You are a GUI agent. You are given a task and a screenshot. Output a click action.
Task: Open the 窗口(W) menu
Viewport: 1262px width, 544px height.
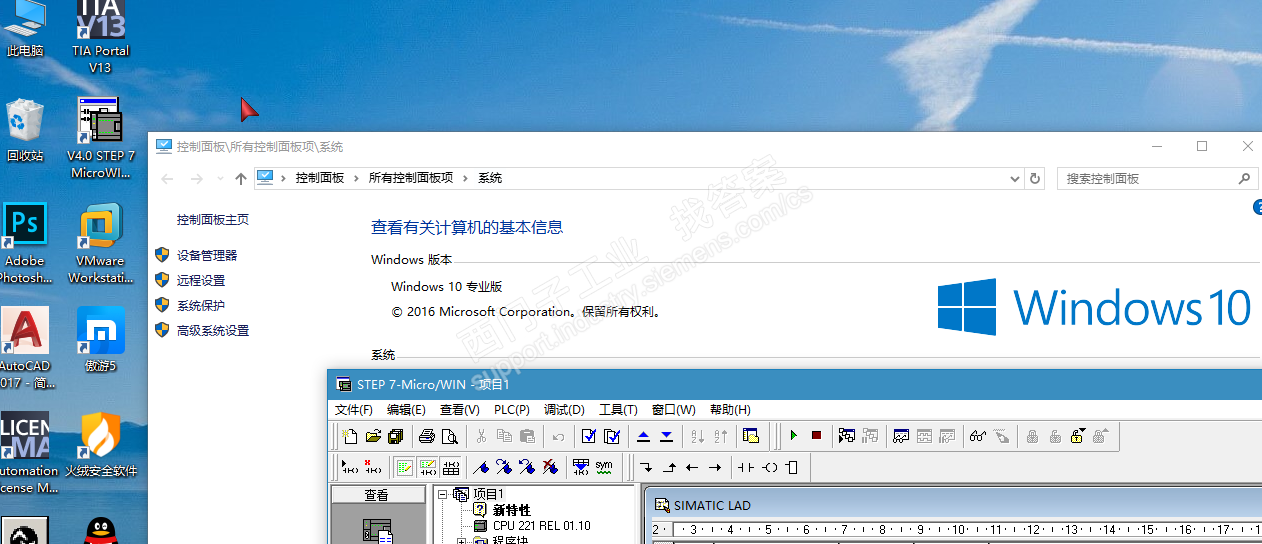click(673, 410)
